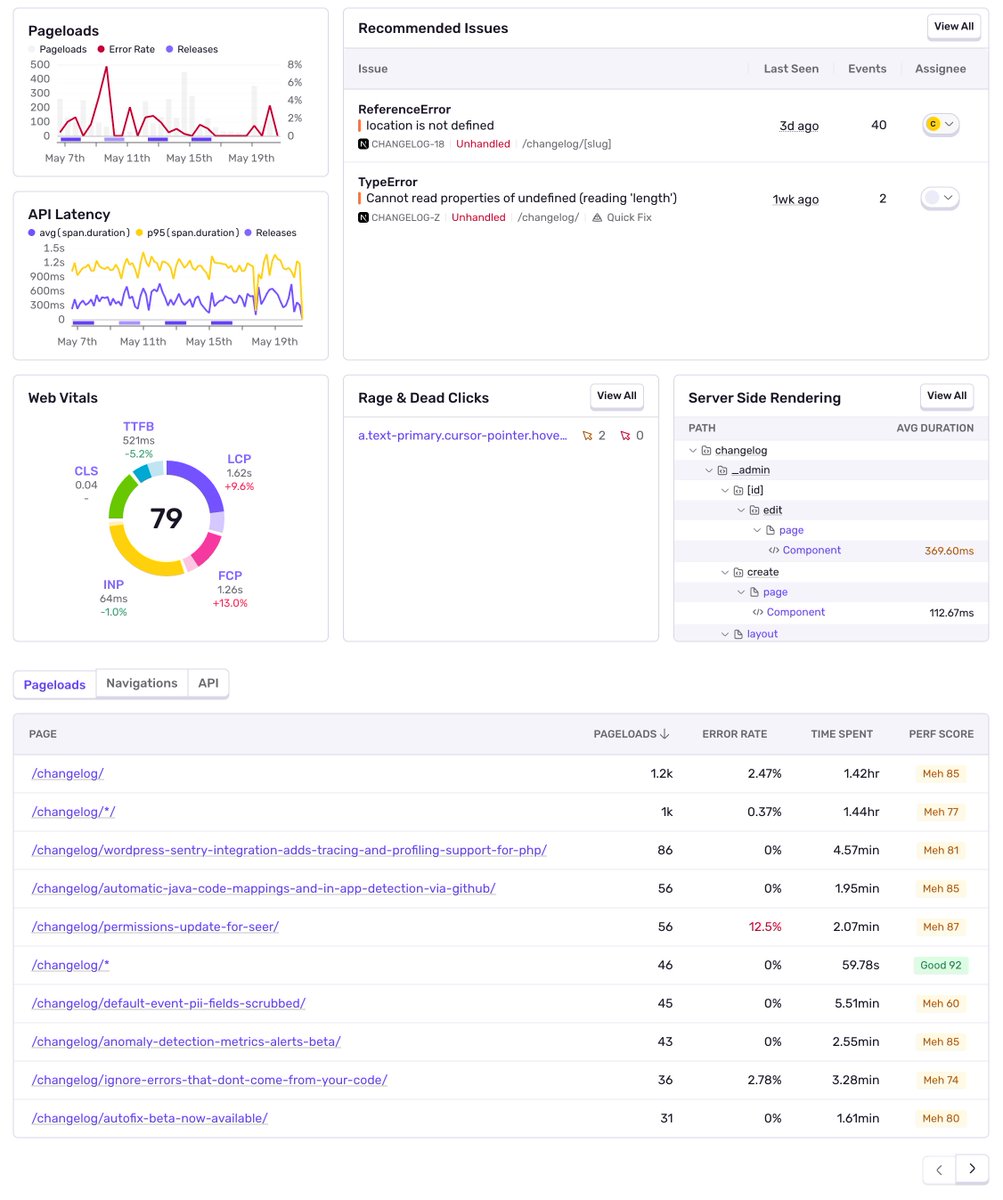Screen dimensions: 1003x1200
Task: Click the 79 performance score in the Web Vitals donut
Action: coord(166,518)
